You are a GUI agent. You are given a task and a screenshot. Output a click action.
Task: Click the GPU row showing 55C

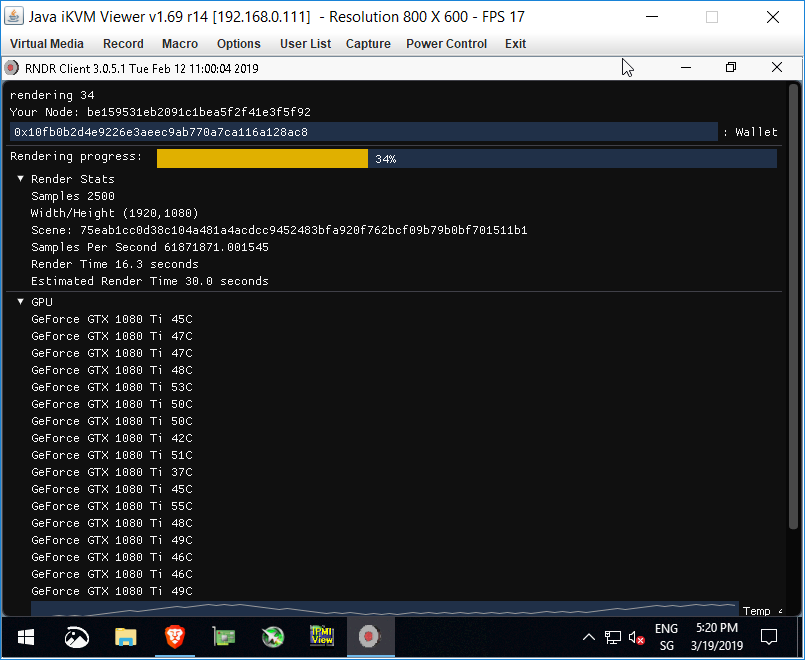coord(112,506)
